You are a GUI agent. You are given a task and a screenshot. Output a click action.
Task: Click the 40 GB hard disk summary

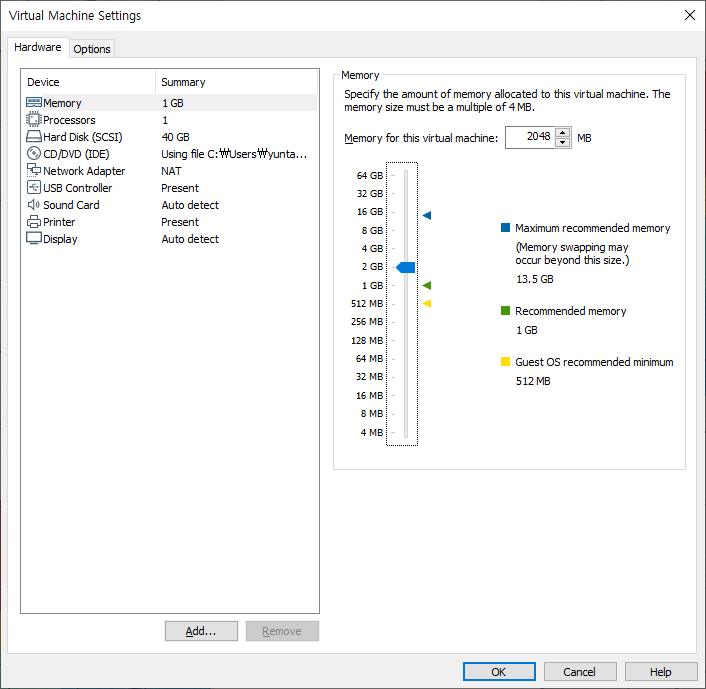coord(176,137)
